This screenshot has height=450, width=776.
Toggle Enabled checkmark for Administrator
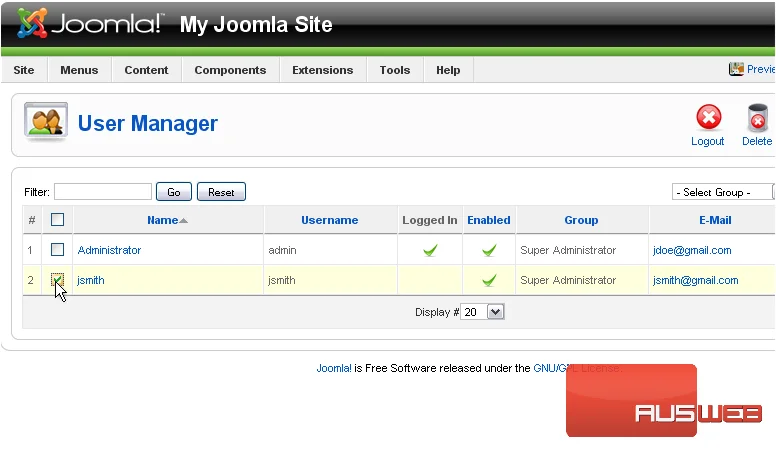click(x=489, y=250)
